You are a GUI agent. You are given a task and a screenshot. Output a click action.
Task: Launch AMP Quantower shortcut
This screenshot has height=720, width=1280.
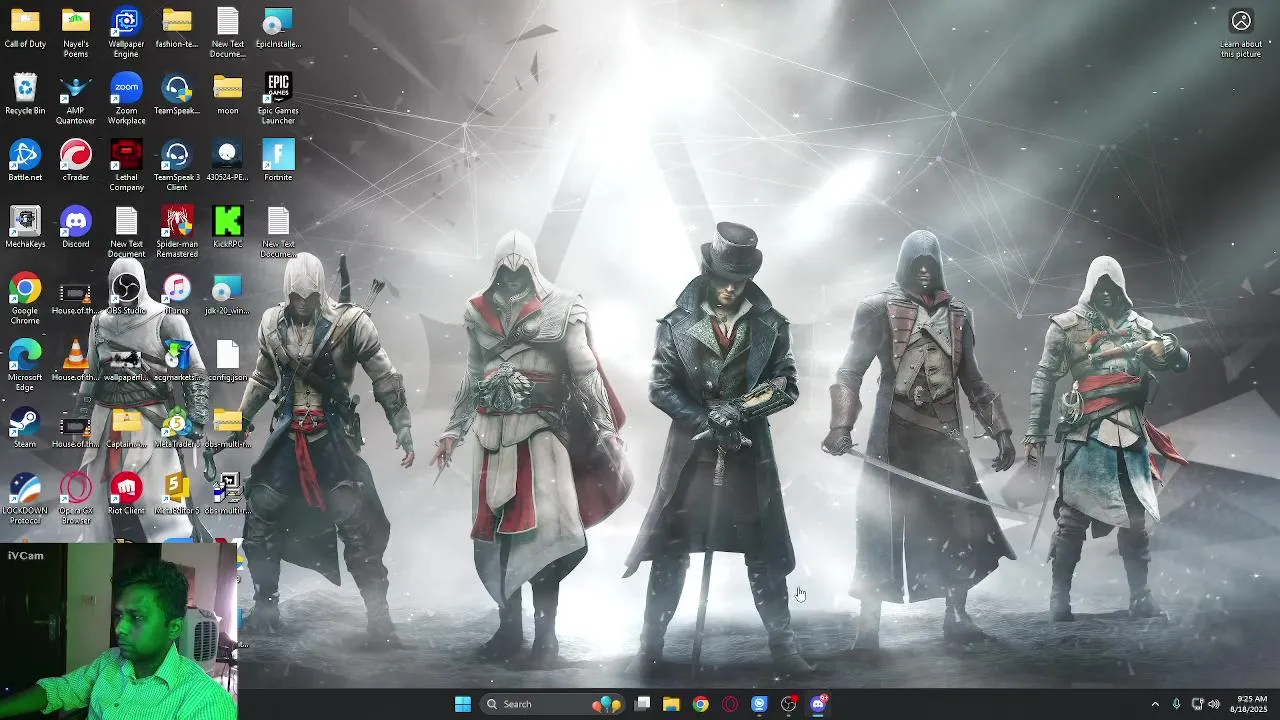(76, 99)
